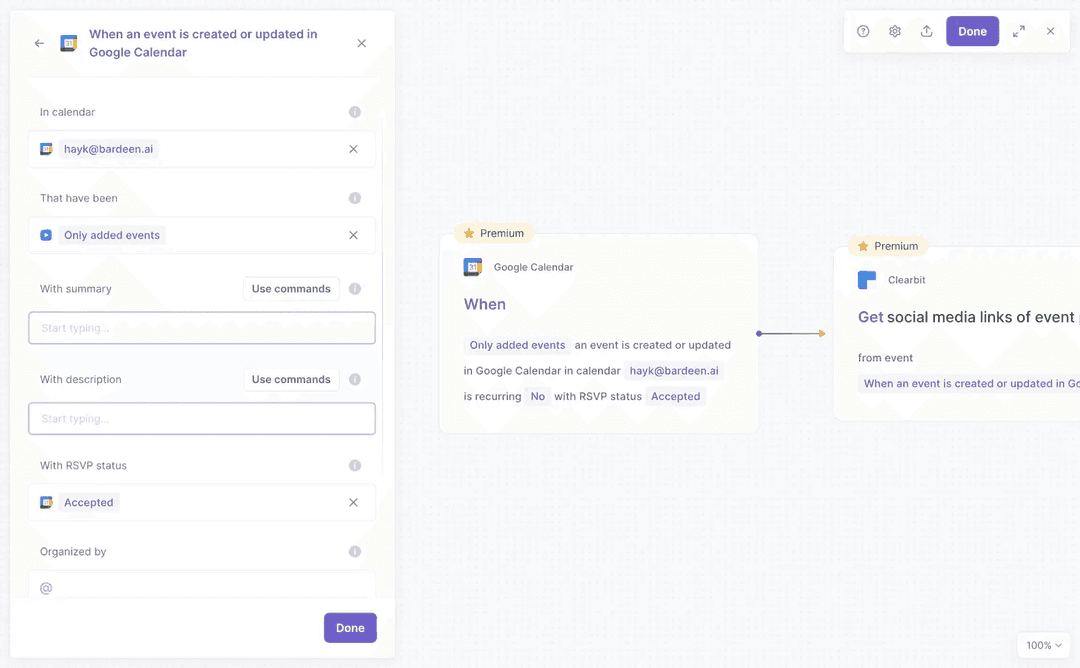Open the That have been selector
The image size is (1080, 668).
[x=202, y=235]
